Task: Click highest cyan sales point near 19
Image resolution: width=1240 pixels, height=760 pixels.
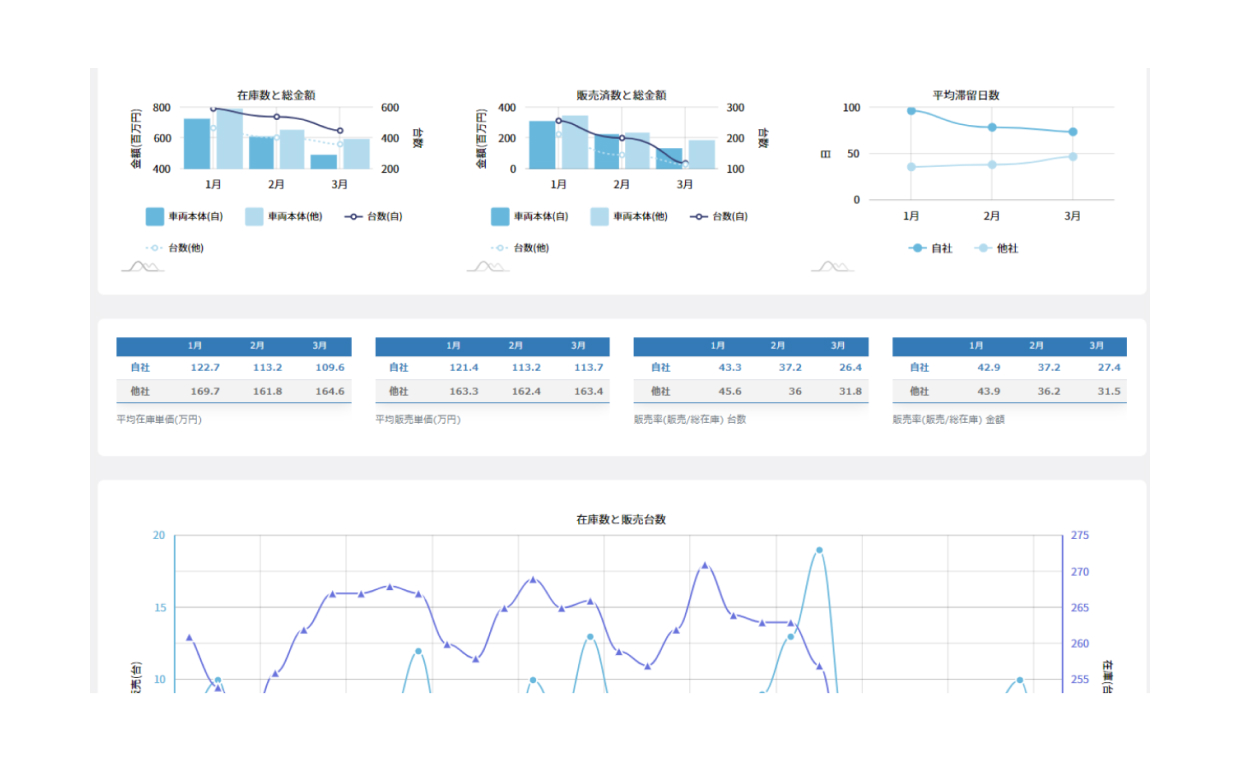Action: [819, 550]
